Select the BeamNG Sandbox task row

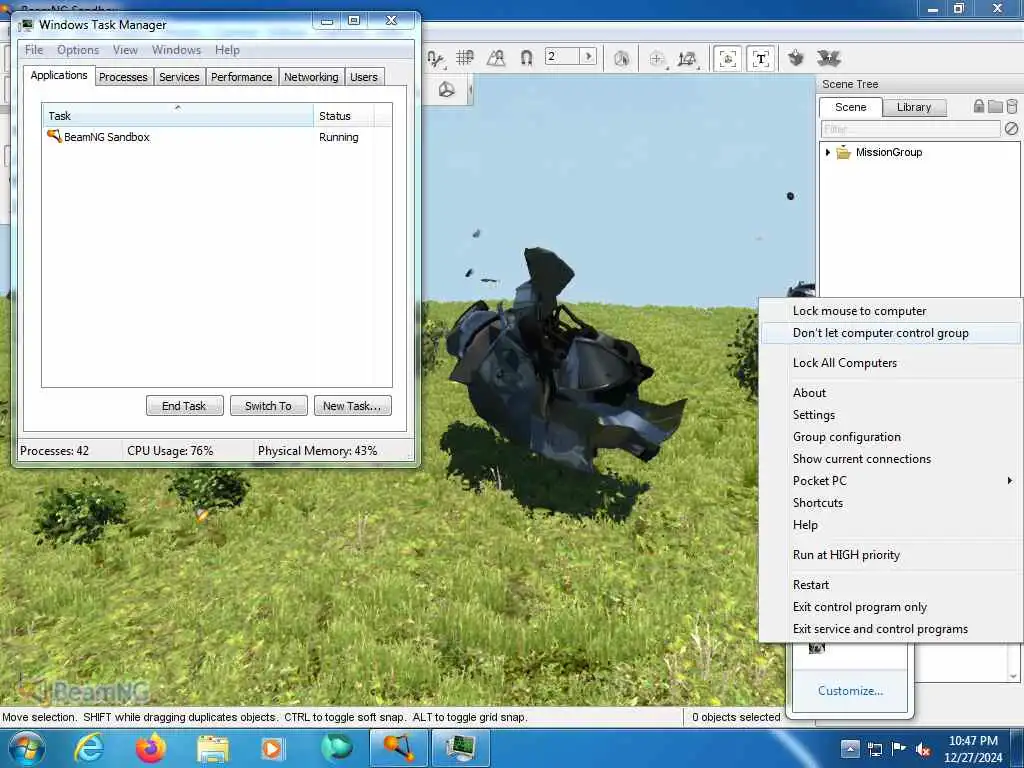(x=217, y=137)
